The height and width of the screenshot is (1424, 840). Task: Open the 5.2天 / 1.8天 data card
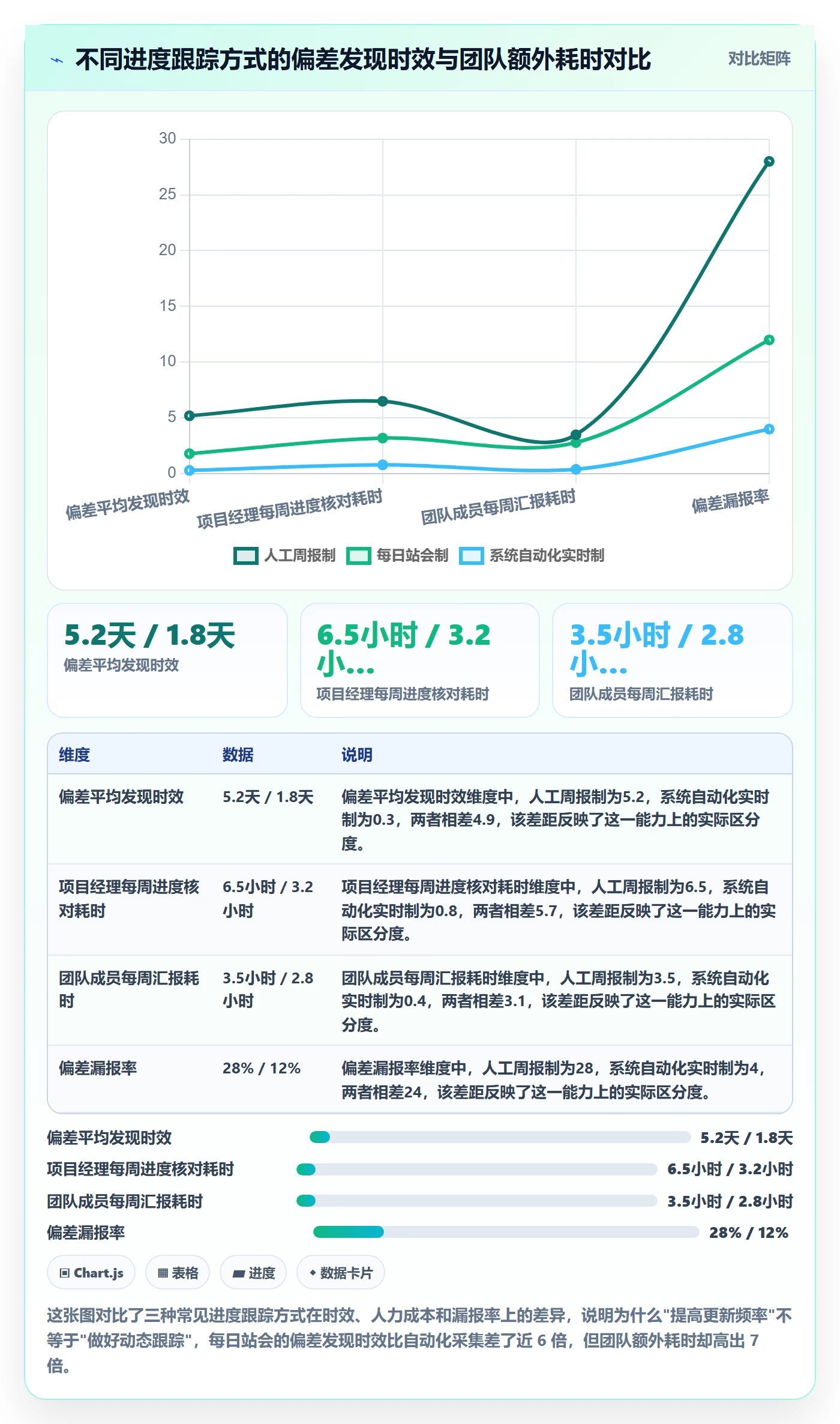(x=167, y=660)
